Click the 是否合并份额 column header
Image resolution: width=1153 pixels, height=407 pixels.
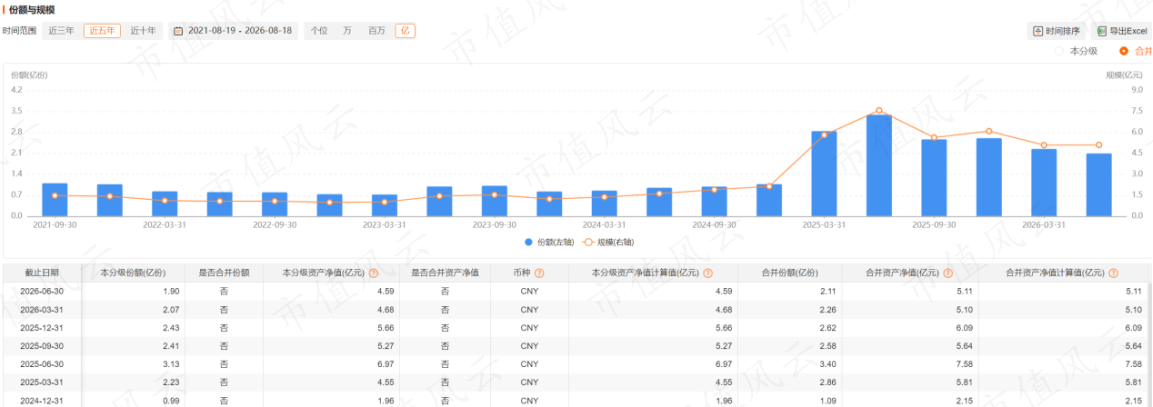pyautogui.click(x=224, y=272)
